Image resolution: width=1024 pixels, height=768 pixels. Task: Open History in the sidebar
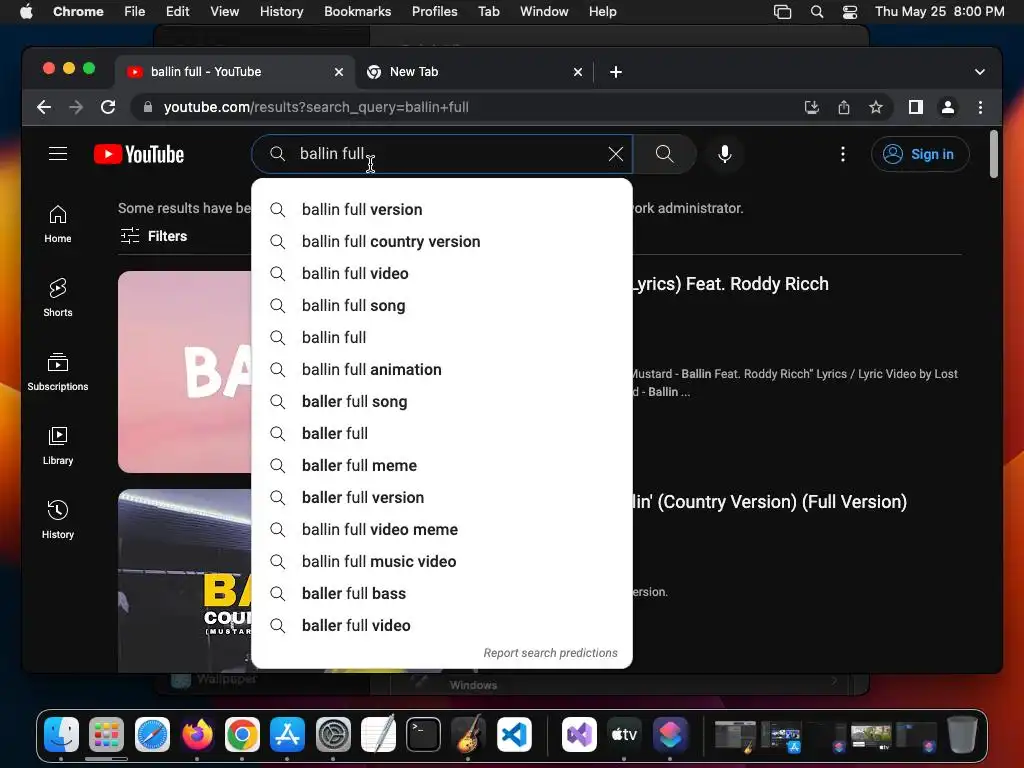coord(58,519)
